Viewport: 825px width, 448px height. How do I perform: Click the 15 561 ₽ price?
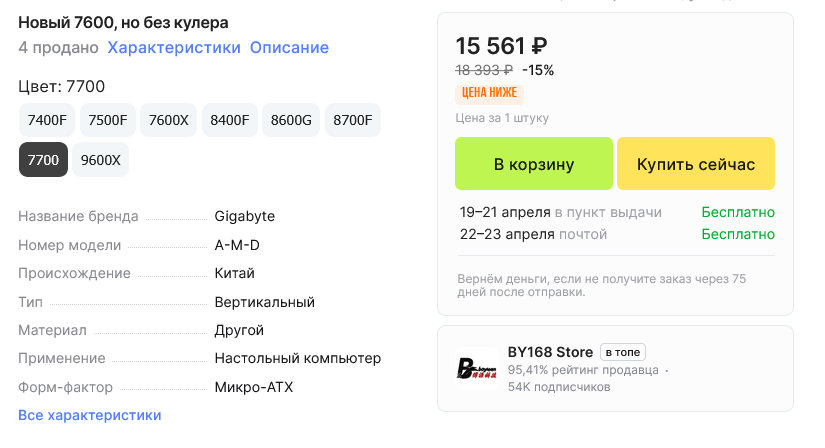click(x=502, y=46)
